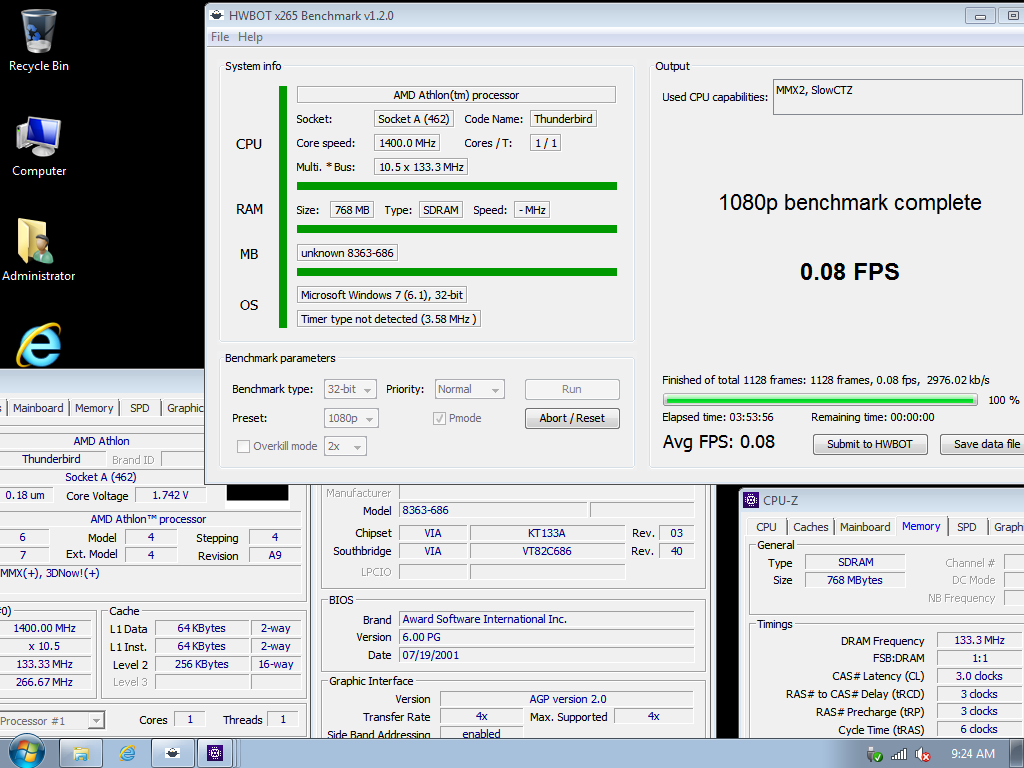This screenshot has height=768, width=1024.
Task: Click the Southbridge VT82C686 field
Action: (x=547, y=551)
